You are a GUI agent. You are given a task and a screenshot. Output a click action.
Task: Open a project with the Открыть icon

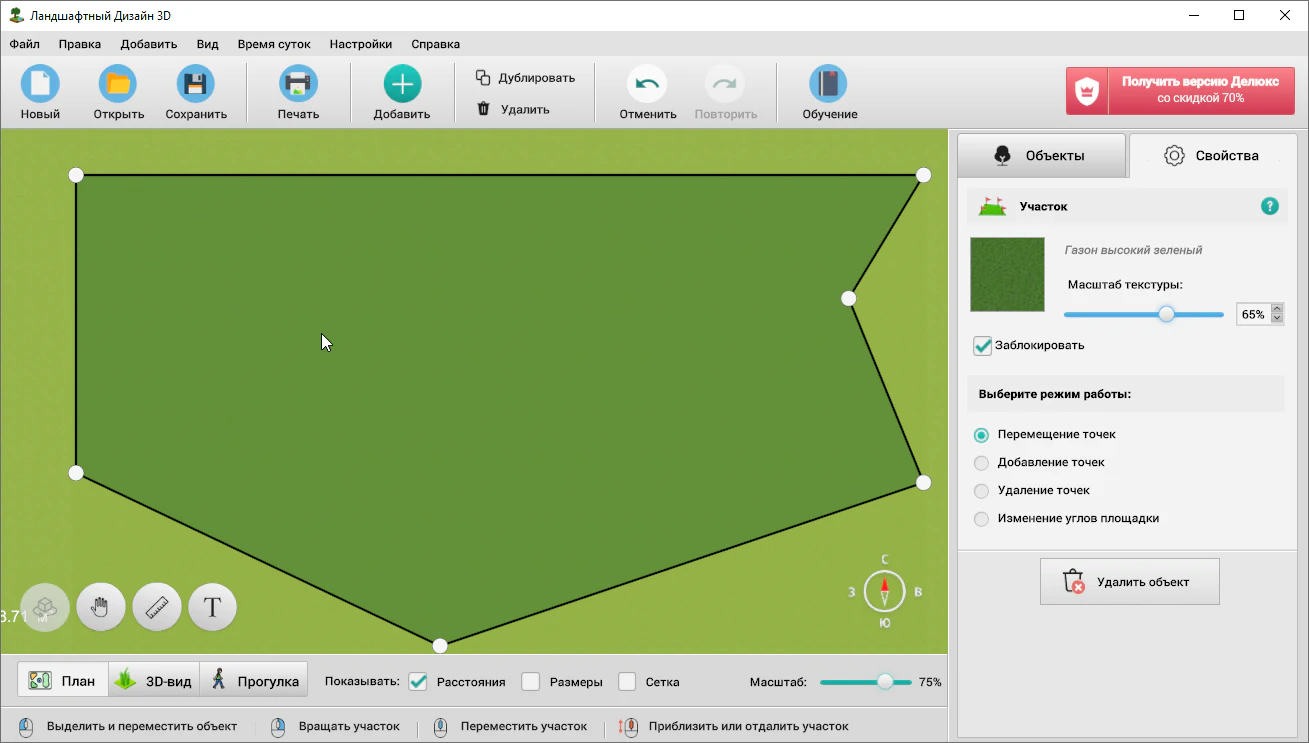[x=118, y=85]
